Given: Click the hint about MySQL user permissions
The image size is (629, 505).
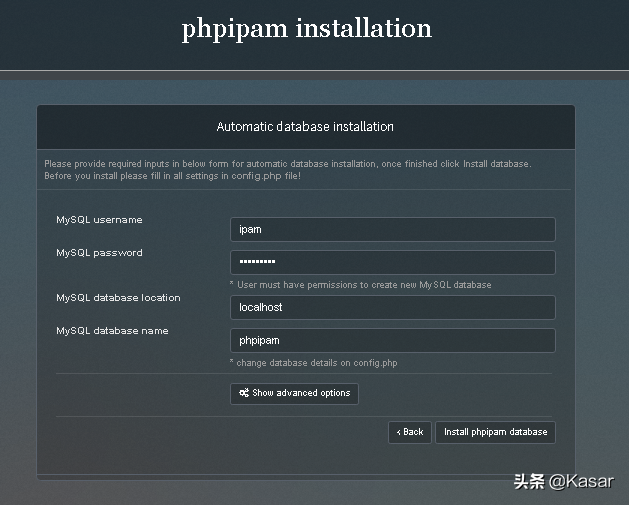Looking at the screenshot, I should (360, 285).
